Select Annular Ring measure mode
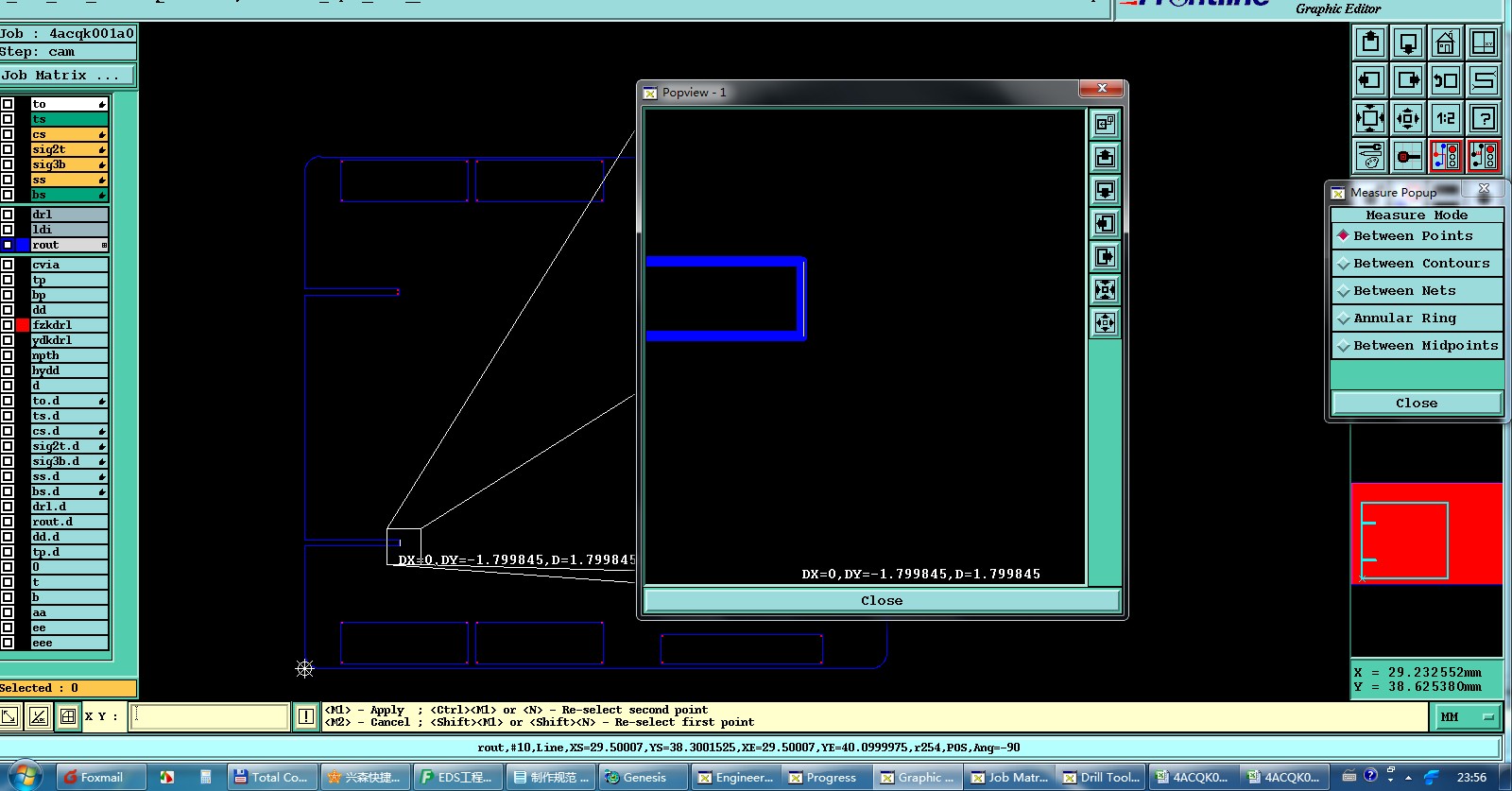 pyautogui.click(x=1416, y=318)
